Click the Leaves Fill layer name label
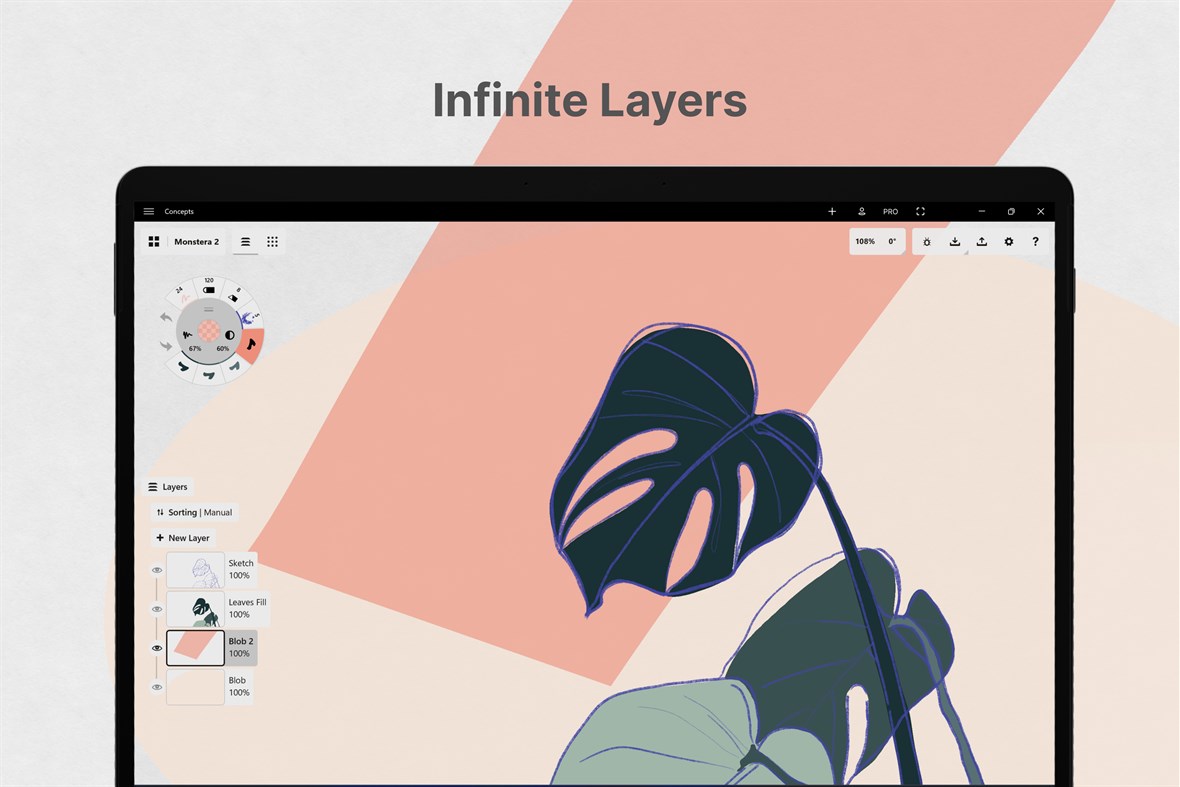The image size is (1180, 787). point(247,602)
